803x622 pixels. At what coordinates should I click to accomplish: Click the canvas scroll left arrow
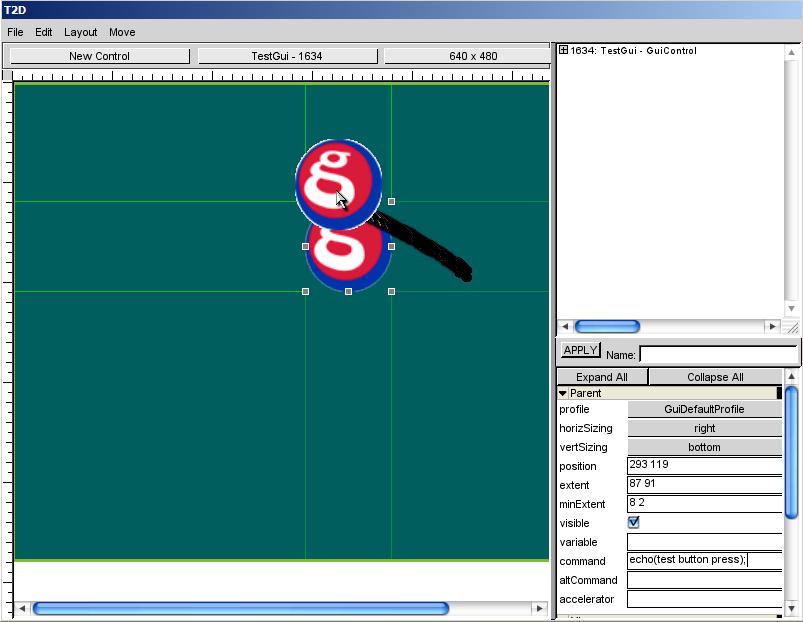22,608
